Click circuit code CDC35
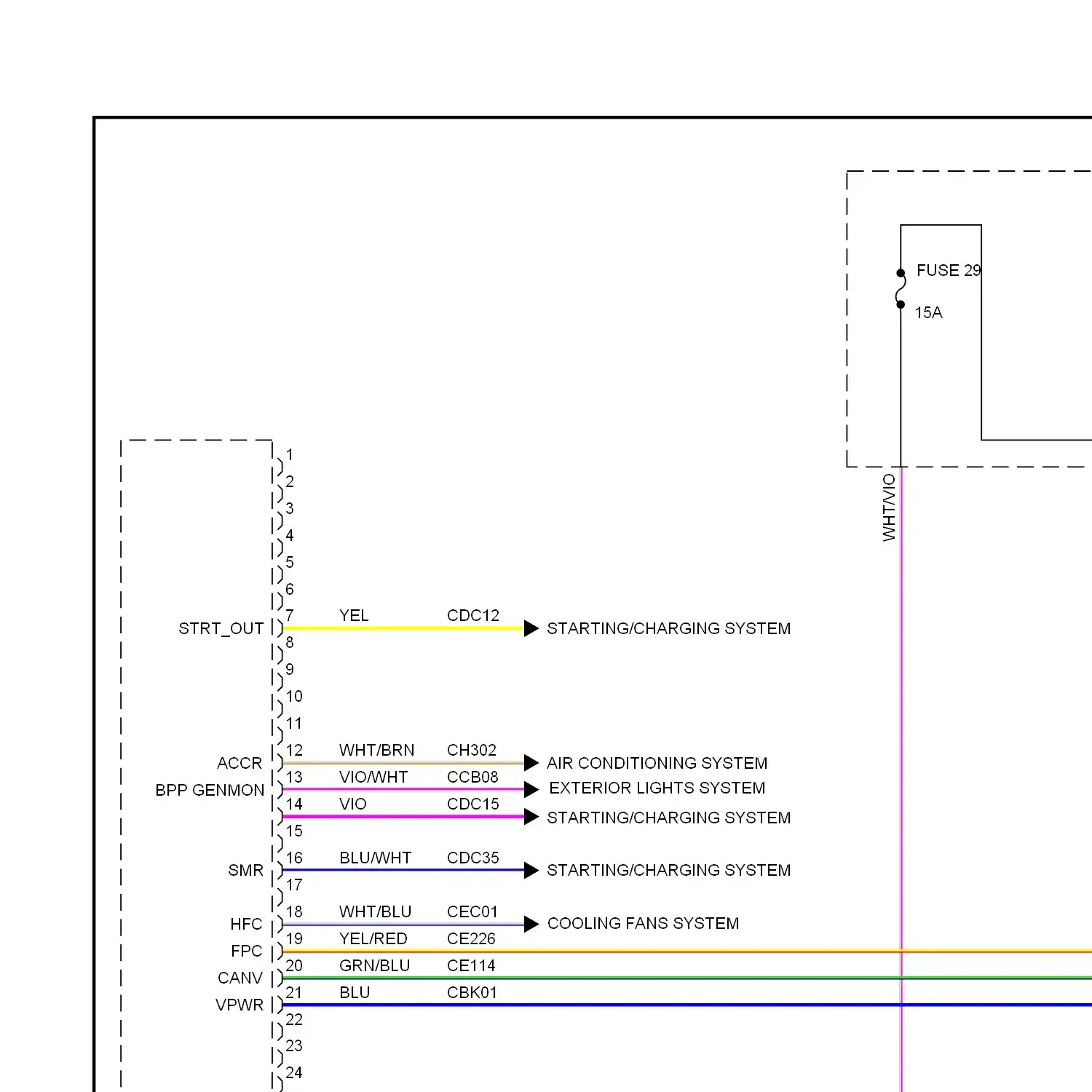 coord(473,858)
